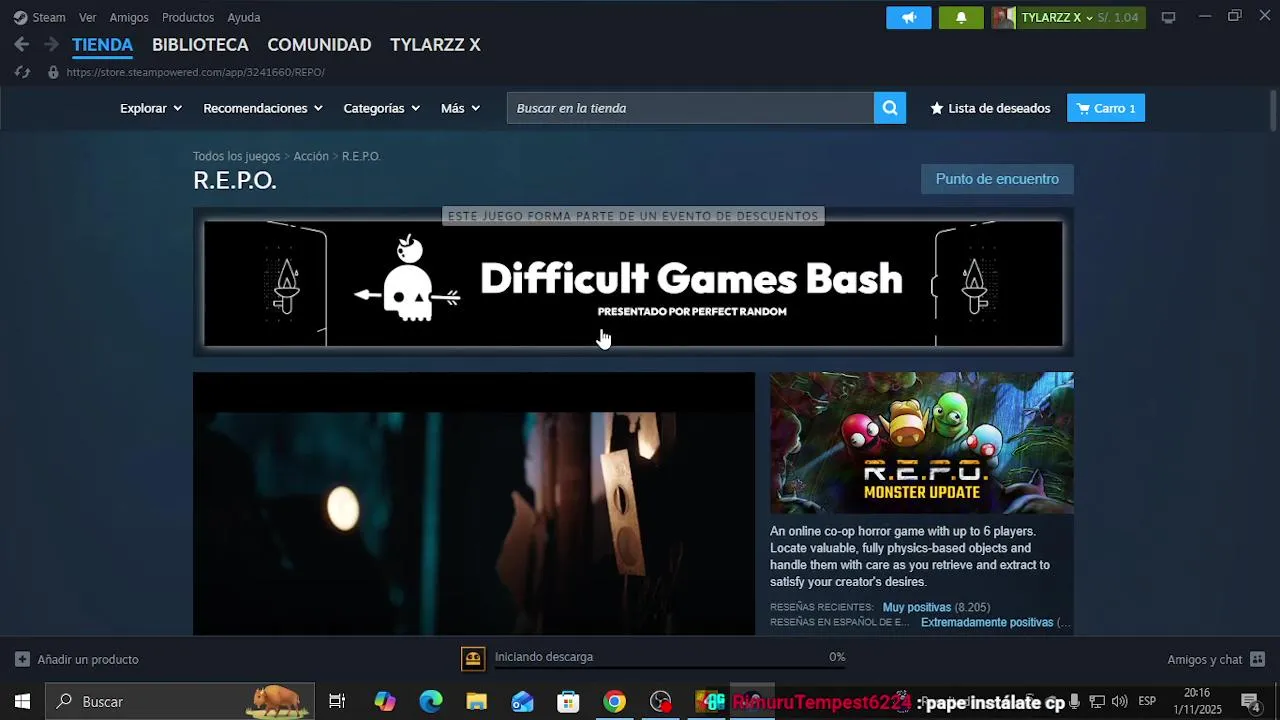The height and width of the screenshot is (720, 1280).
Task: Expand the Explorar dropdown
Action: (x=151, y=108)
